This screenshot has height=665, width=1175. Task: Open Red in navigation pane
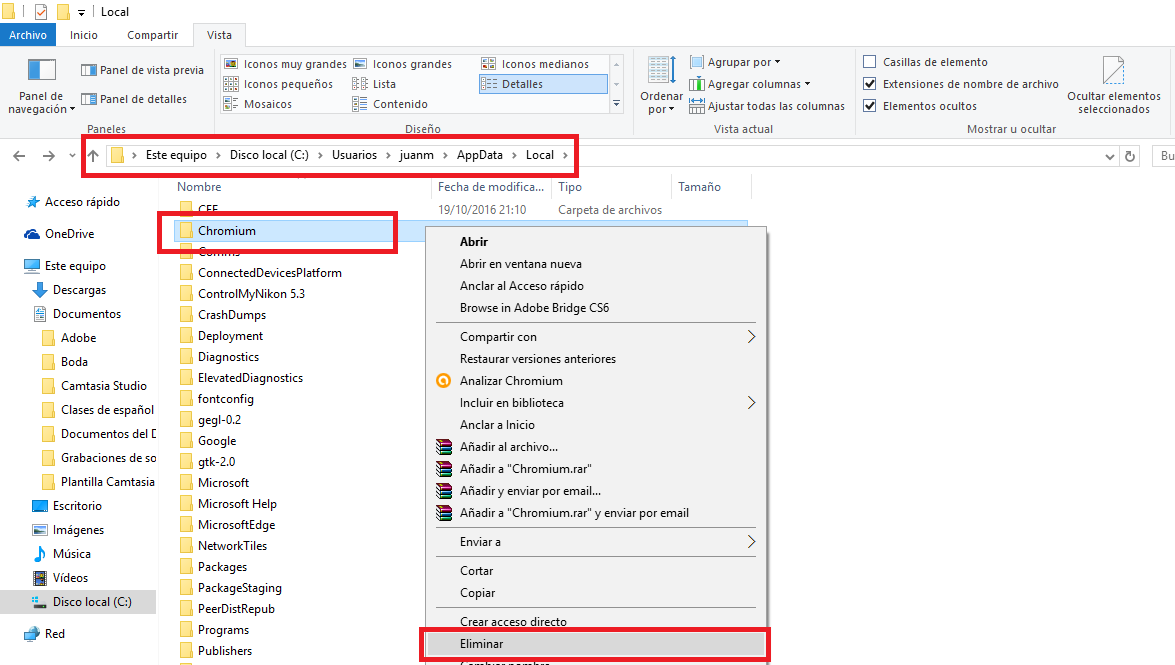(x=45, y=634)
